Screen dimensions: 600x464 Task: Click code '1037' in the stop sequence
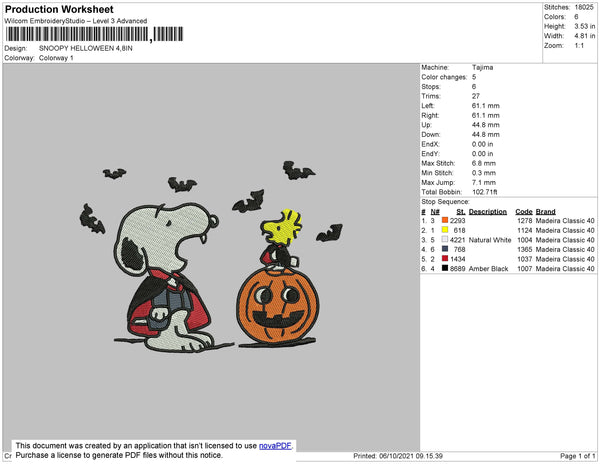(525, 259)
